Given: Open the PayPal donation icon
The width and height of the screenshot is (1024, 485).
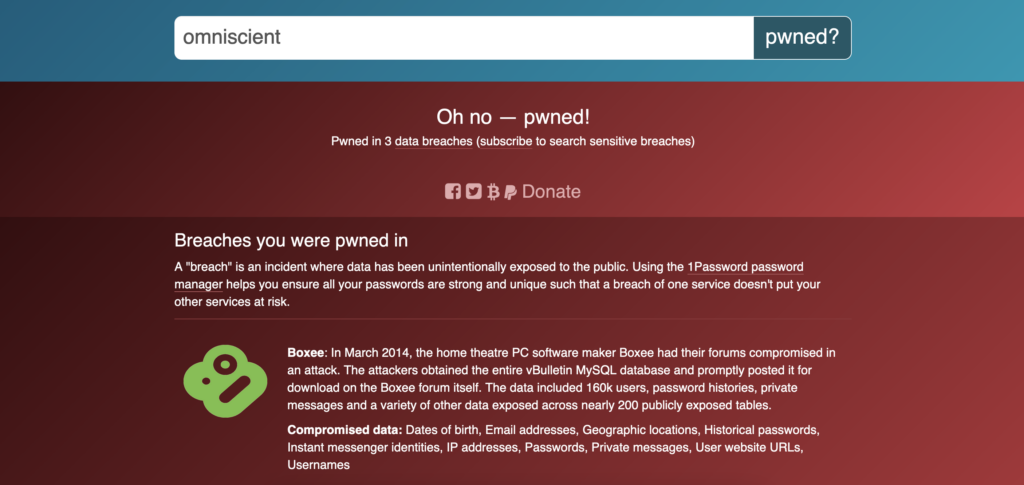Looking at the screenshot, I should click(x=510, y=191).
